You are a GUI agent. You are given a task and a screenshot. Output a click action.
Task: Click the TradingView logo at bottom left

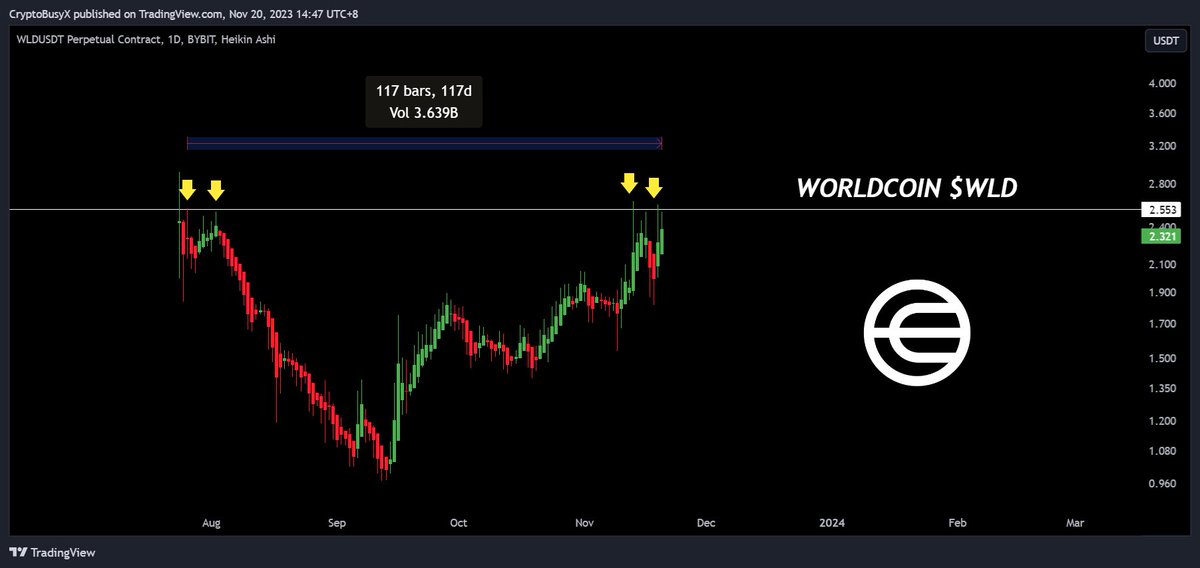[52, 552]
